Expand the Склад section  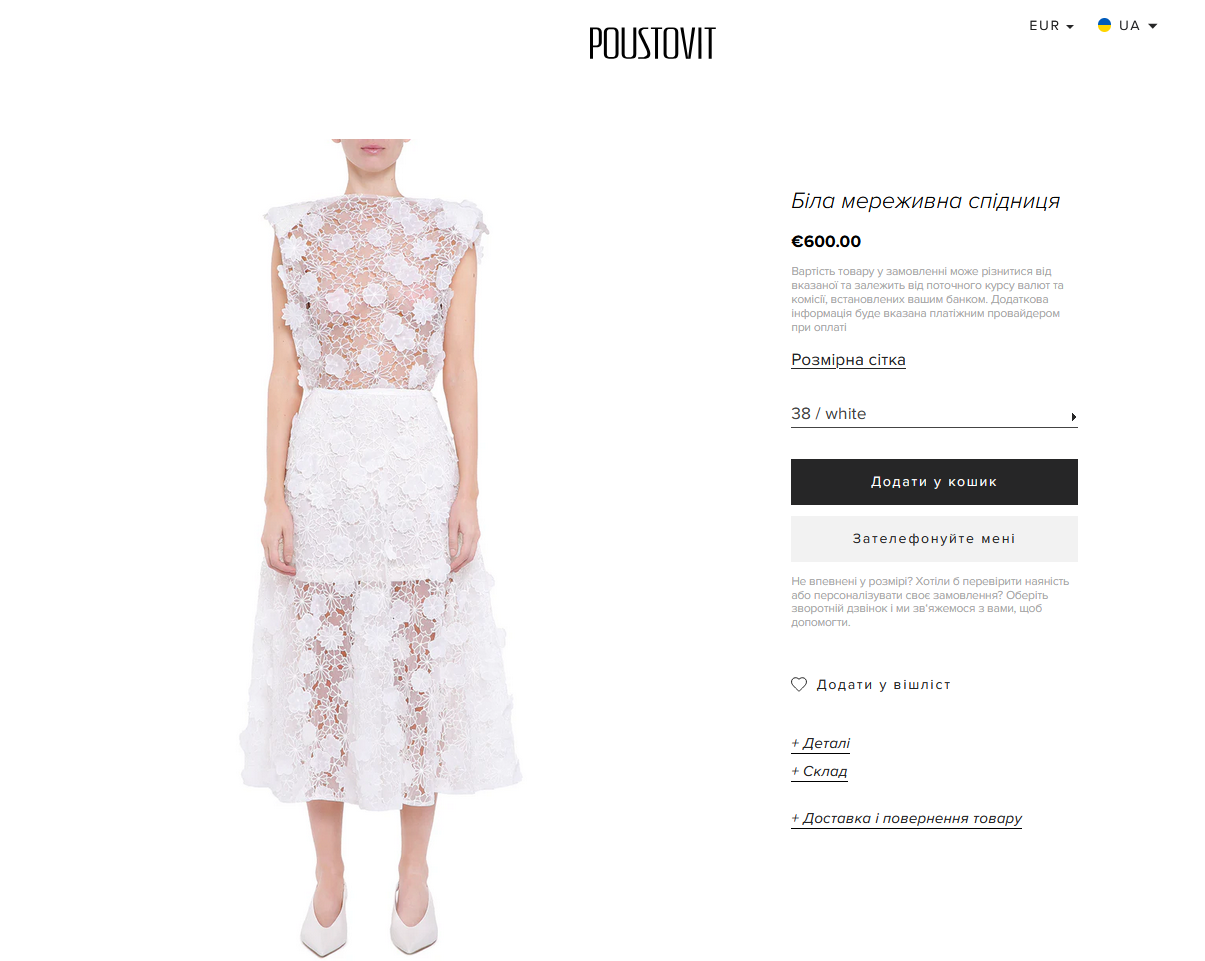click(819, 772)
